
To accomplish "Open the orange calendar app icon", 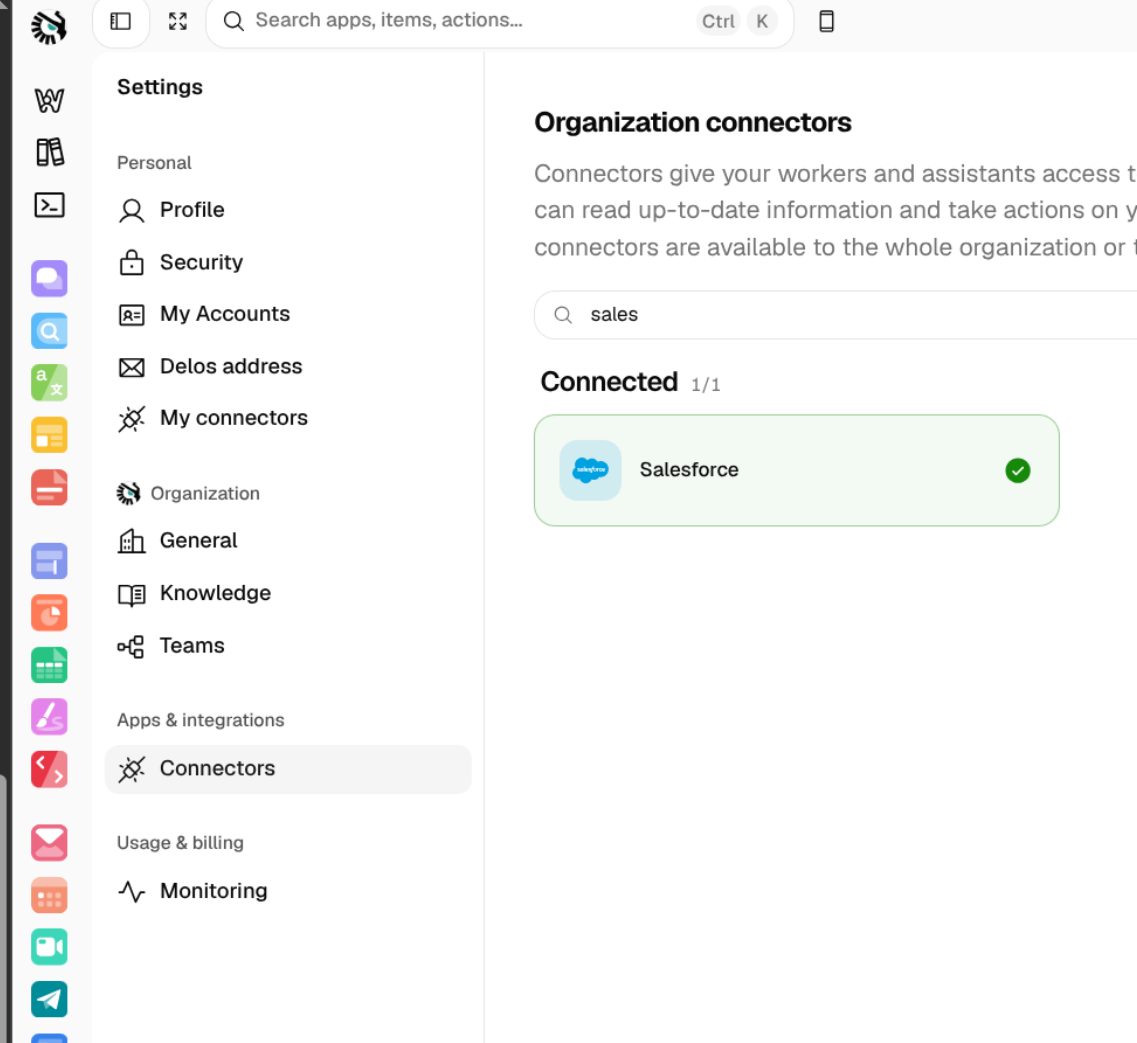I will pyautogui.click(x=49, y=895).
